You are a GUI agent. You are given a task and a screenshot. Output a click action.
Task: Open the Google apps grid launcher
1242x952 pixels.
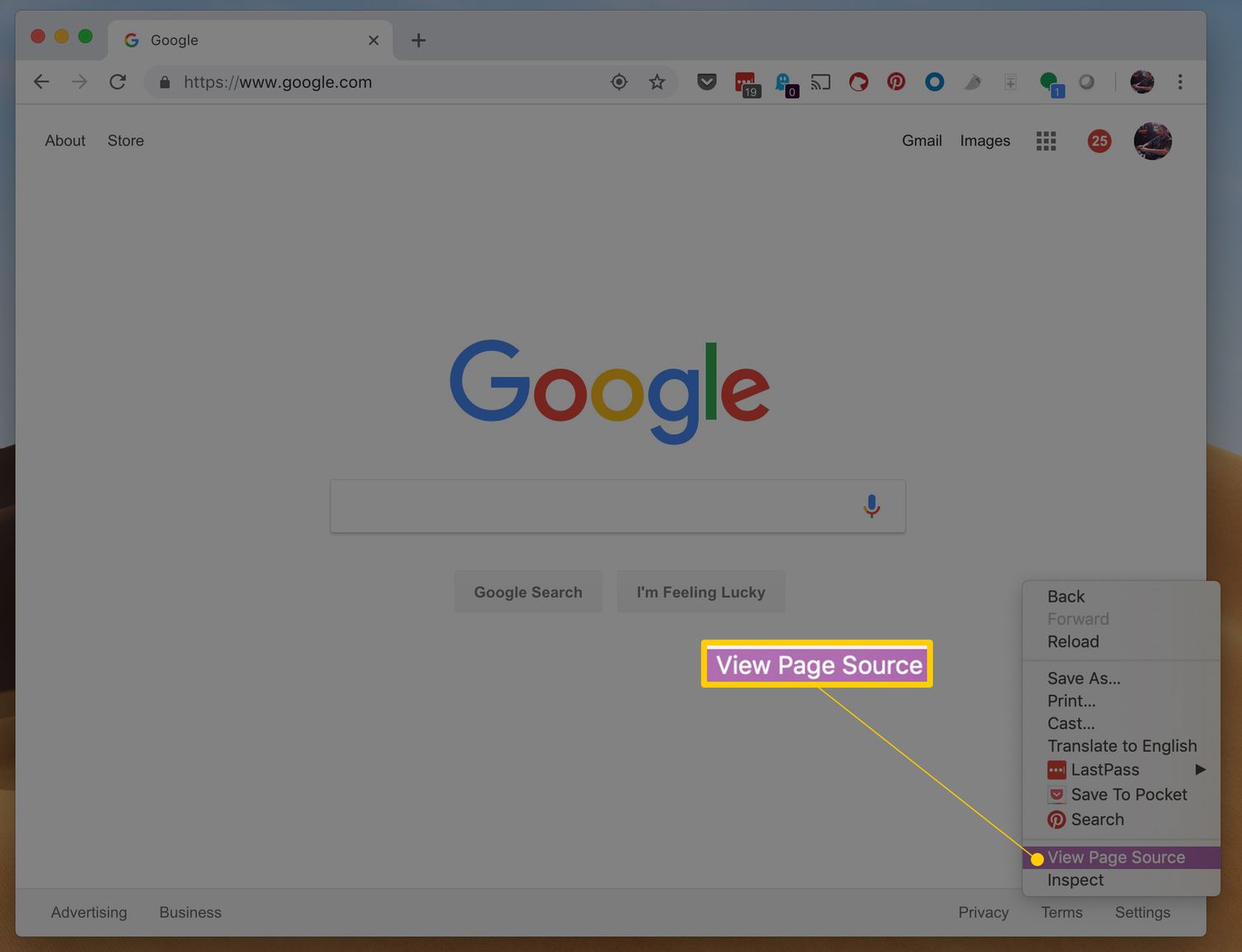pos(1046,141)
